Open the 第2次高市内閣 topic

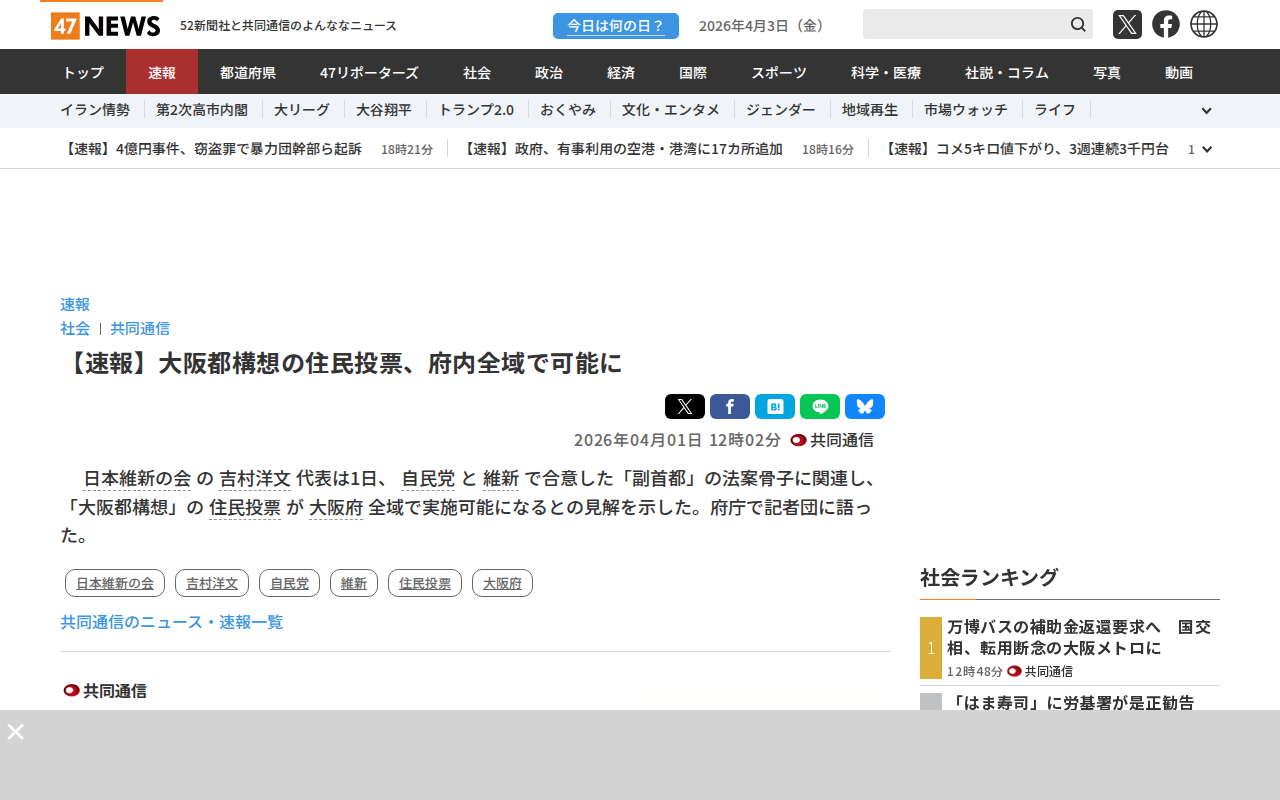[203, 110]
